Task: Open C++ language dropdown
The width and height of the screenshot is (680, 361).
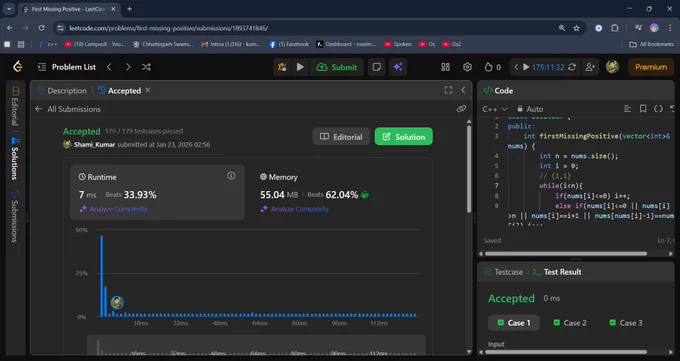Action: click(494, 109)
